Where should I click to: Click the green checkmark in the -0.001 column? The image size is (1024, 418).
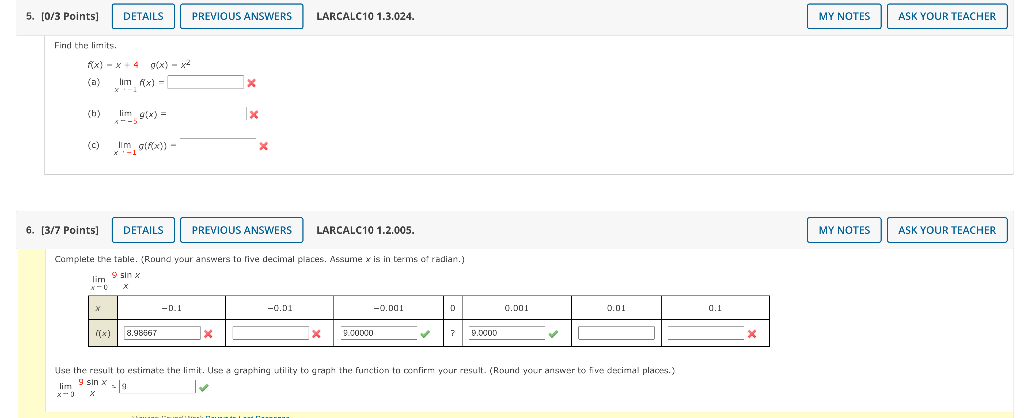425,334
